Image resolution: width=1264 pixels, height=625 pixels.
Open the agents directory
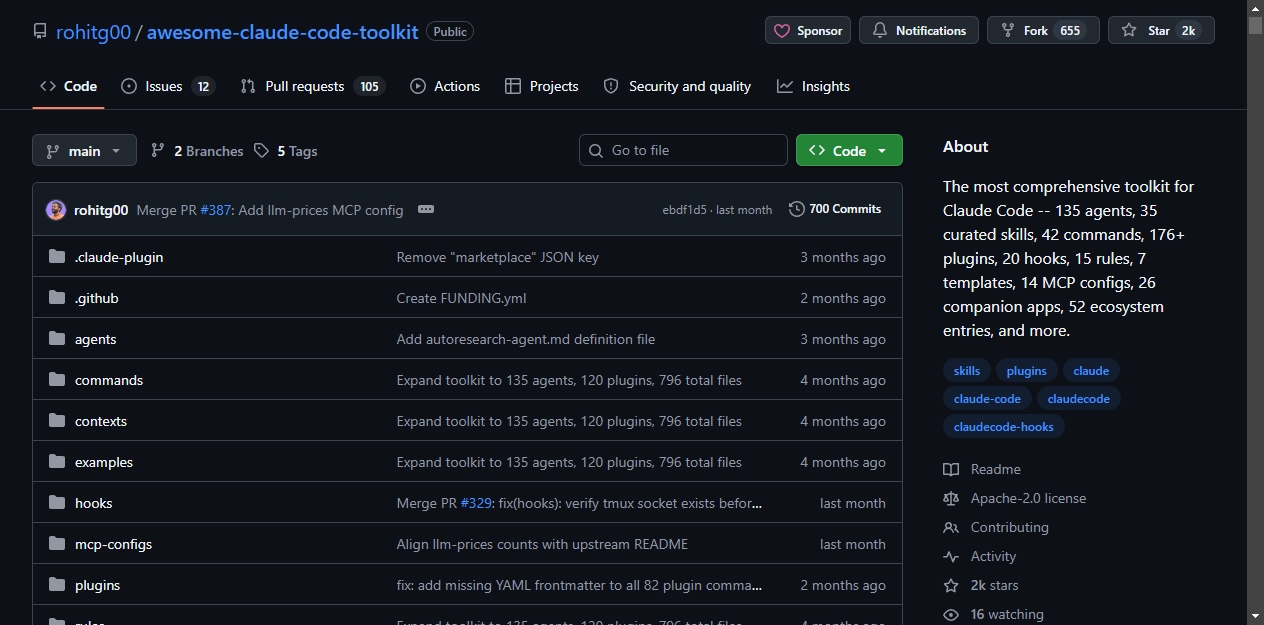(96, 339)
